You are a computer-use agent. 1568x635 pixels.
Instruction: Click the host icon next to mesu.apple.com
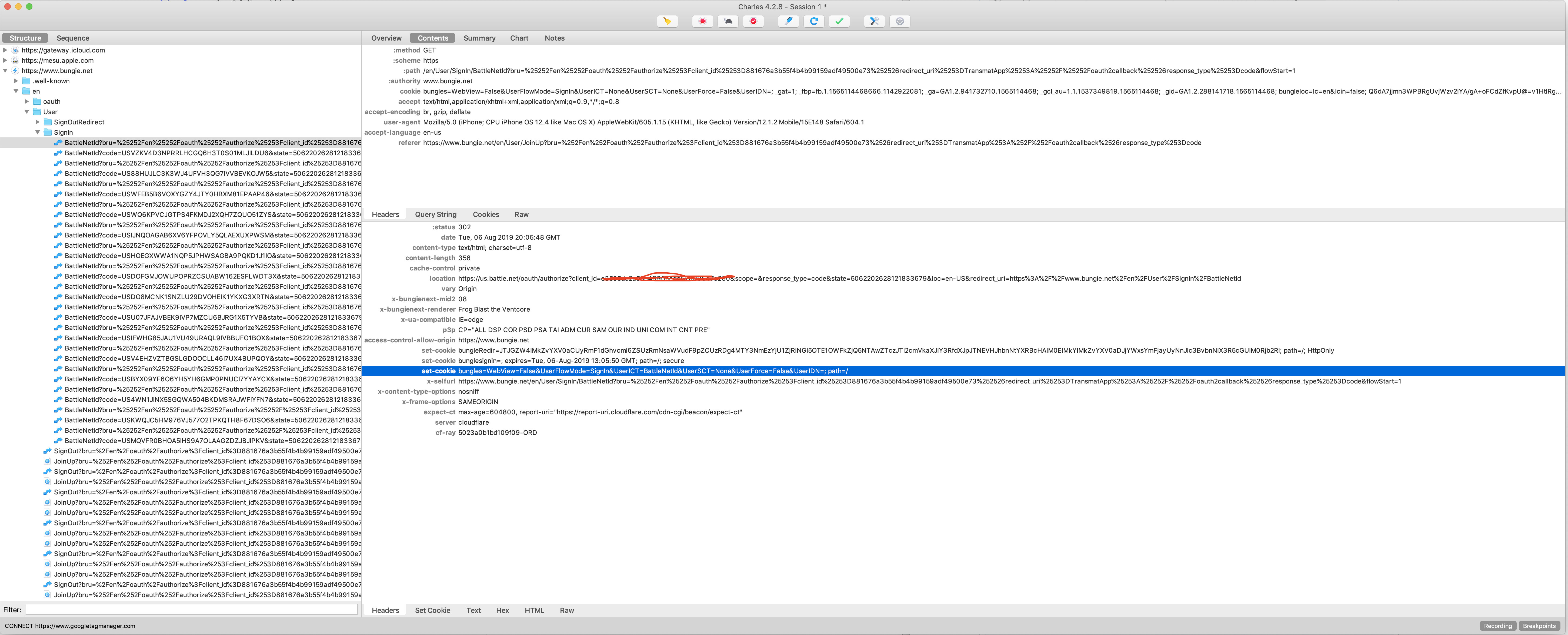click(15, 60)
